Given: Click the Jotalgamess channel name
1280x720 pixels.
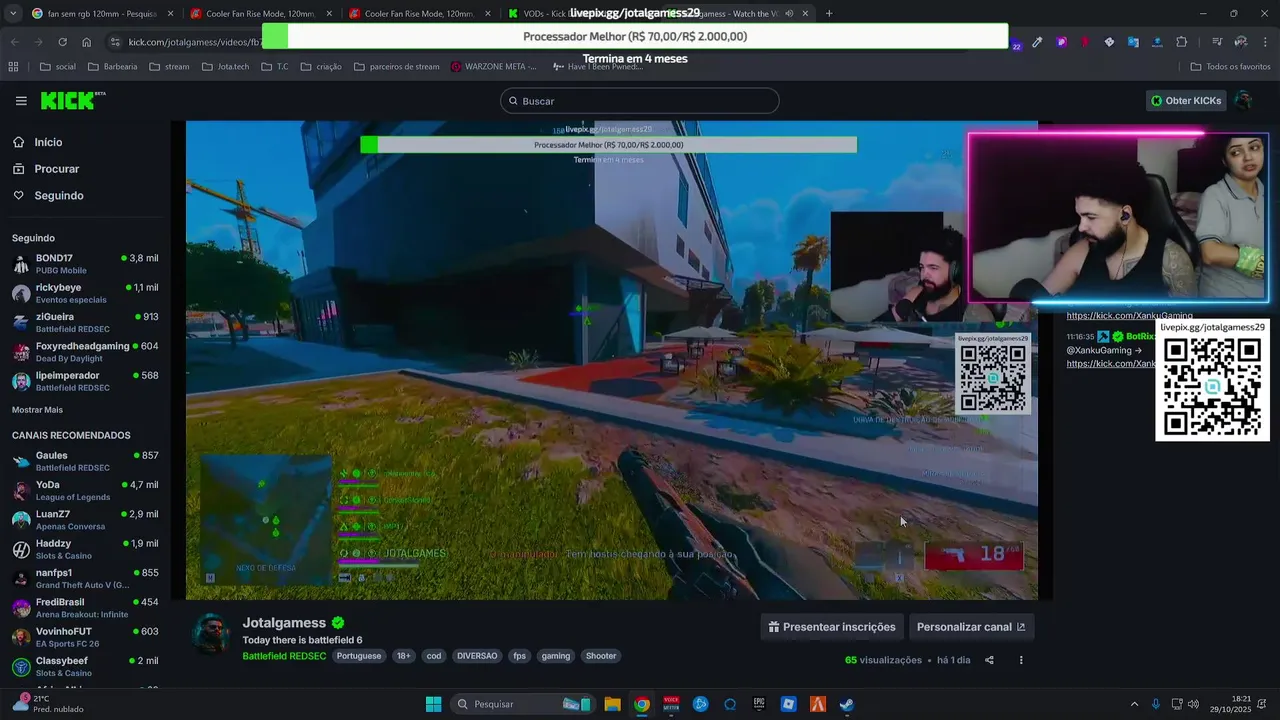Looking at the screenshot, I should 284,623.
